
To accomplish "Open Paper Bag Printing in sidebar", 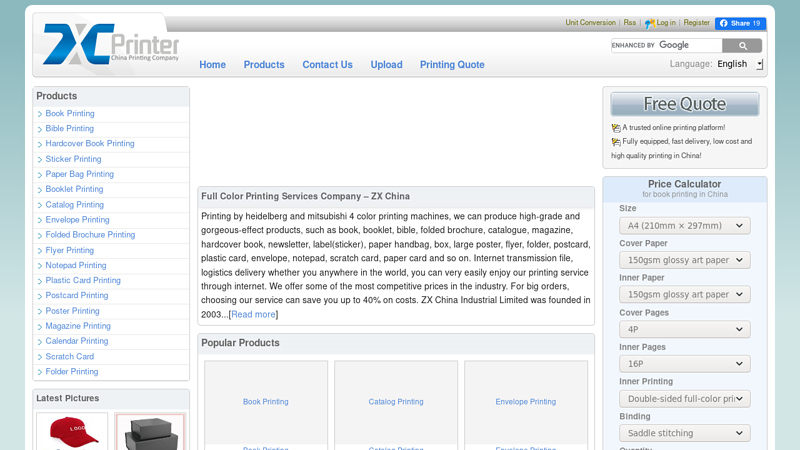I will (80, 174).
